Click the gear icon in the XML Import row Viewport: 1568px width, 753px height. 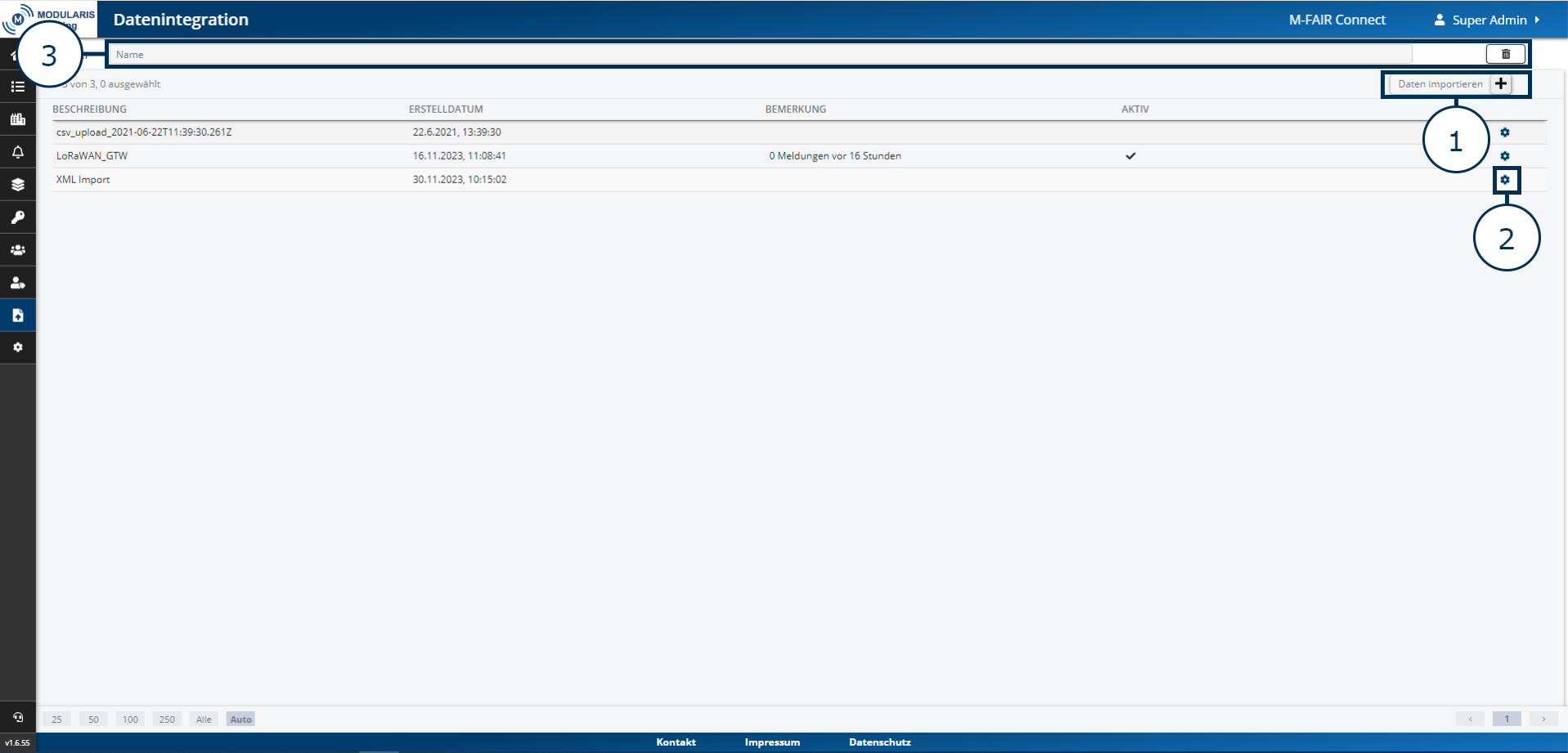[x=1505, y=180]
